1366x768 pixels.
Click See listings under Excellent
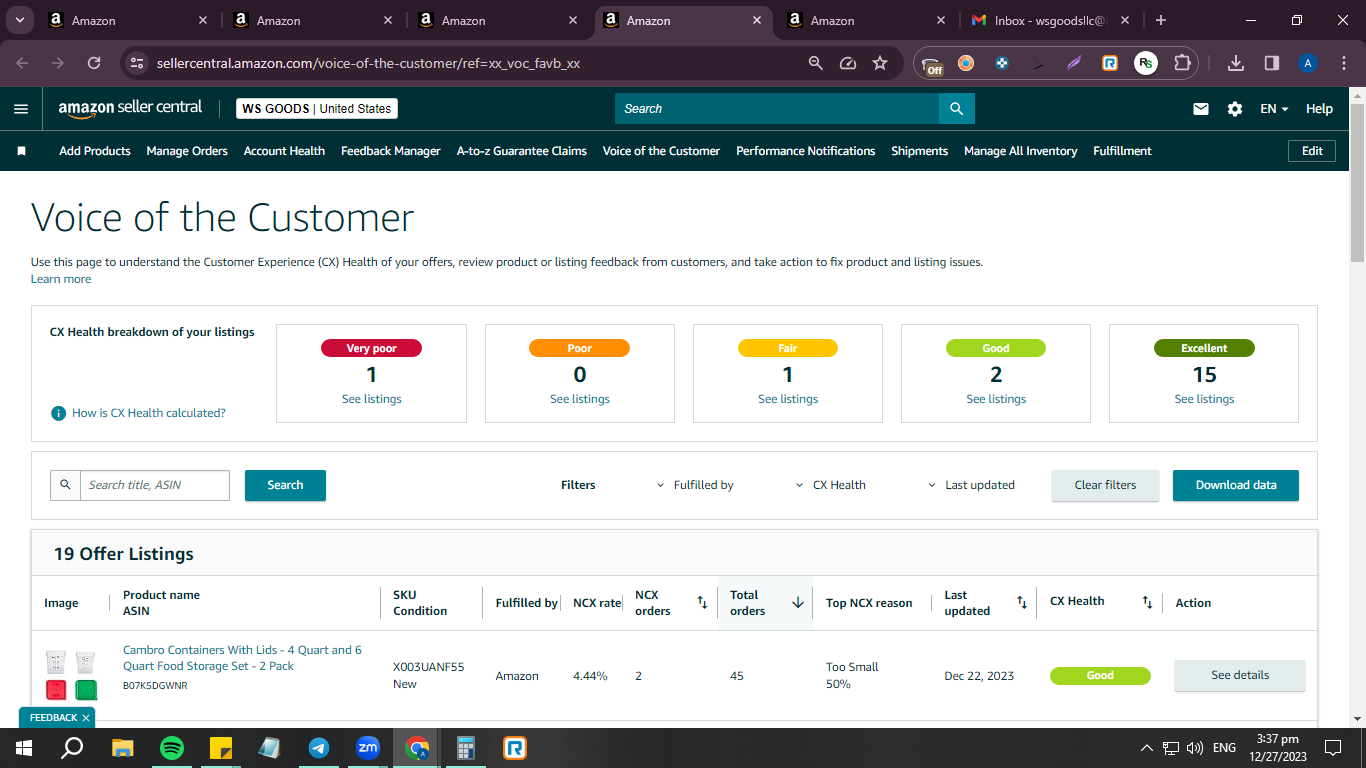click(1204, 399)
